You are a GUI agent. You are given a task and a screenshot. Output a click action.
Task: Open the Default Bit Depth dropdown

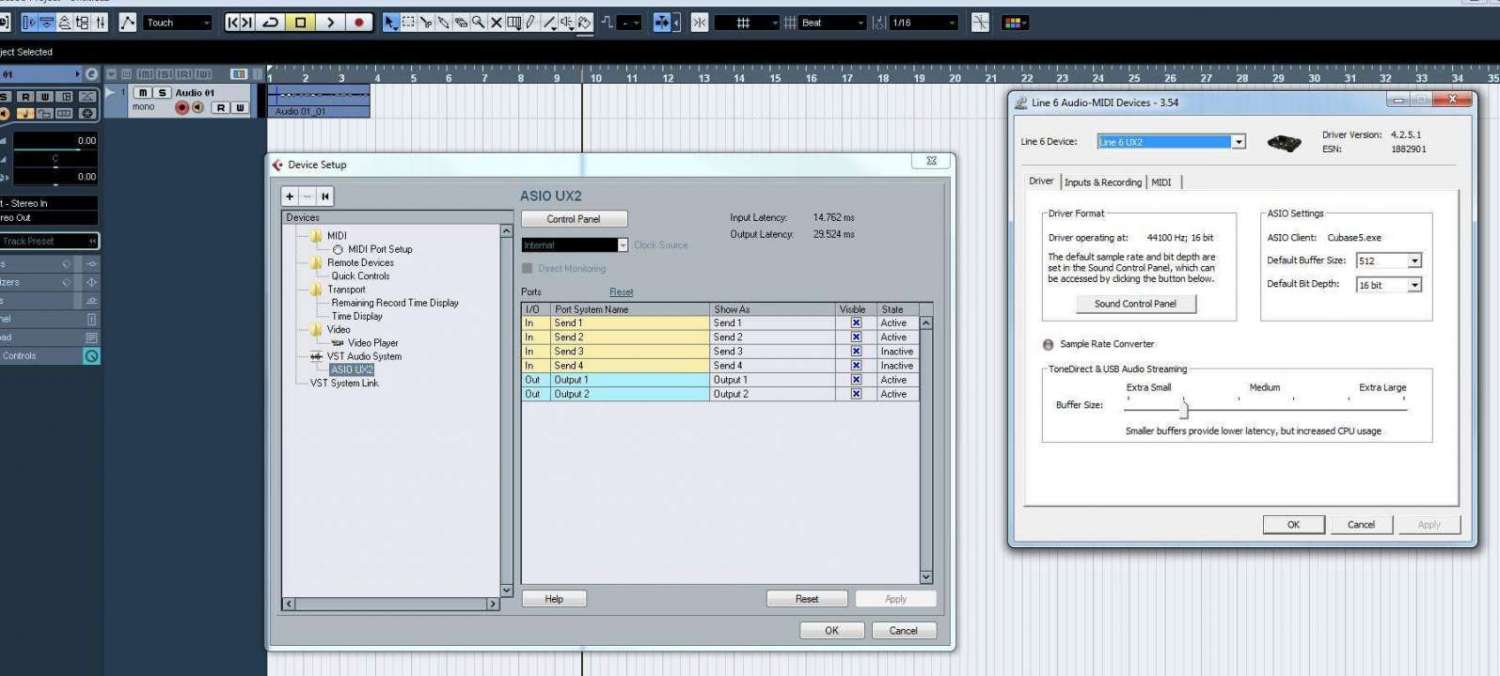[x=1414, y=285]
